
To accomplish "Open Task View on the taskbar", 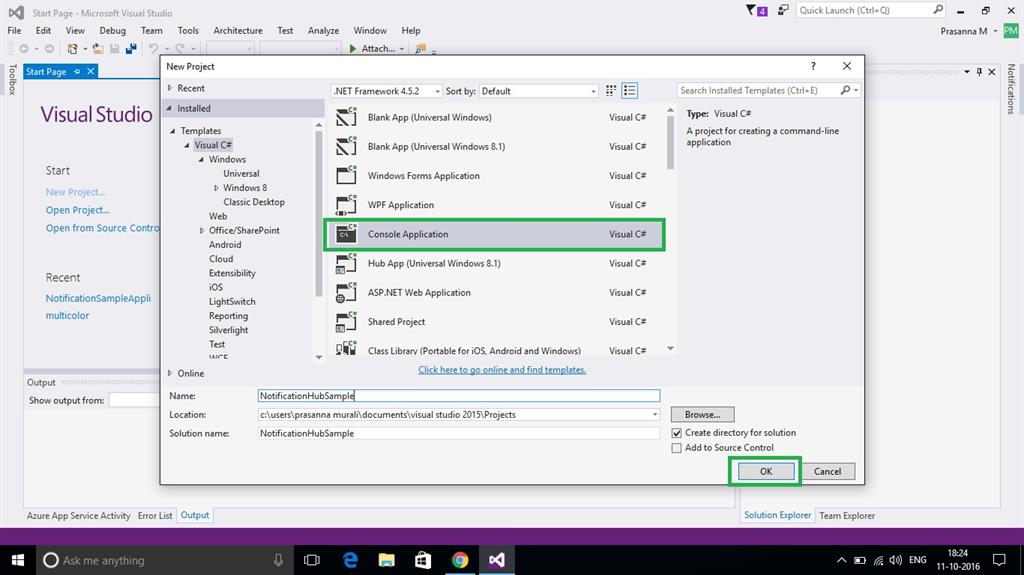I will coord(312,560).
